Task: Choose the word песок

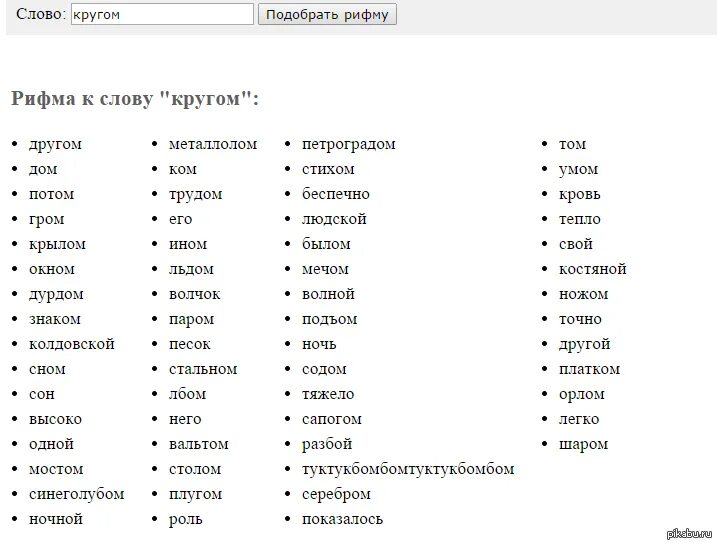Action: click(190, 344)
